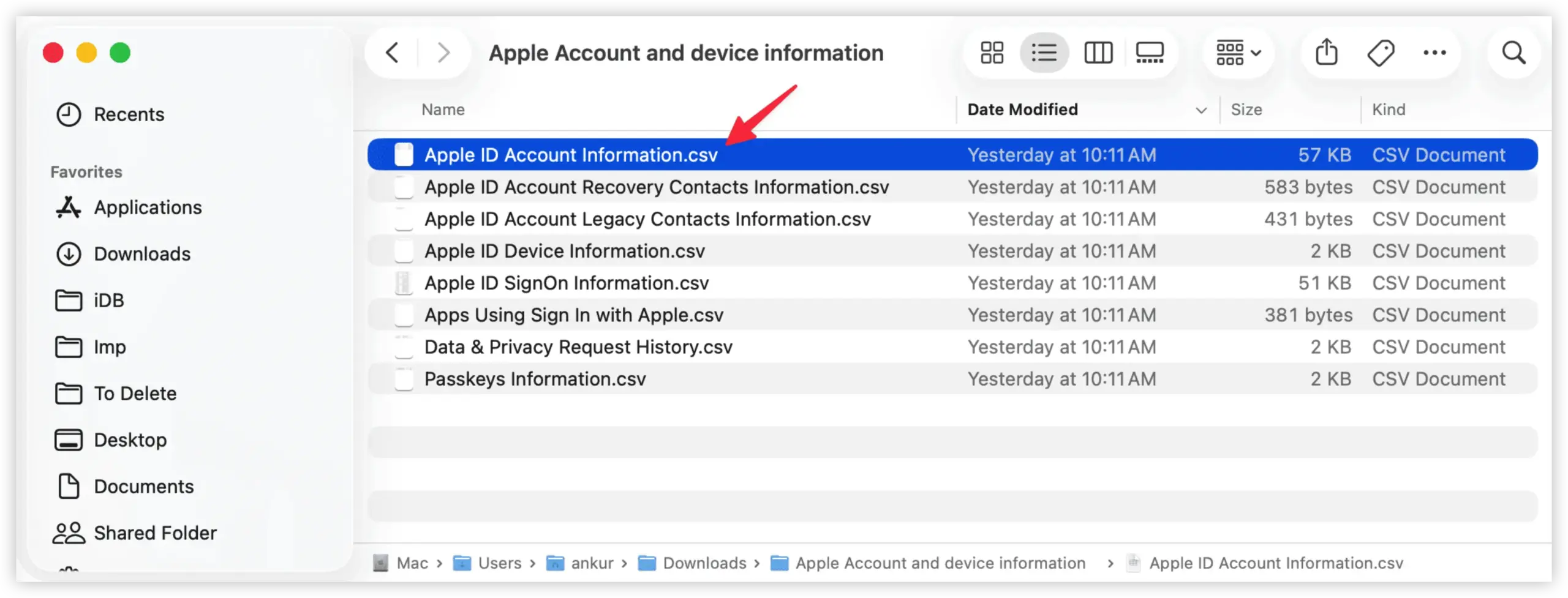
Task: Open Downloads in the path bar
Action: pyautogui.click(x=704, y=563)
